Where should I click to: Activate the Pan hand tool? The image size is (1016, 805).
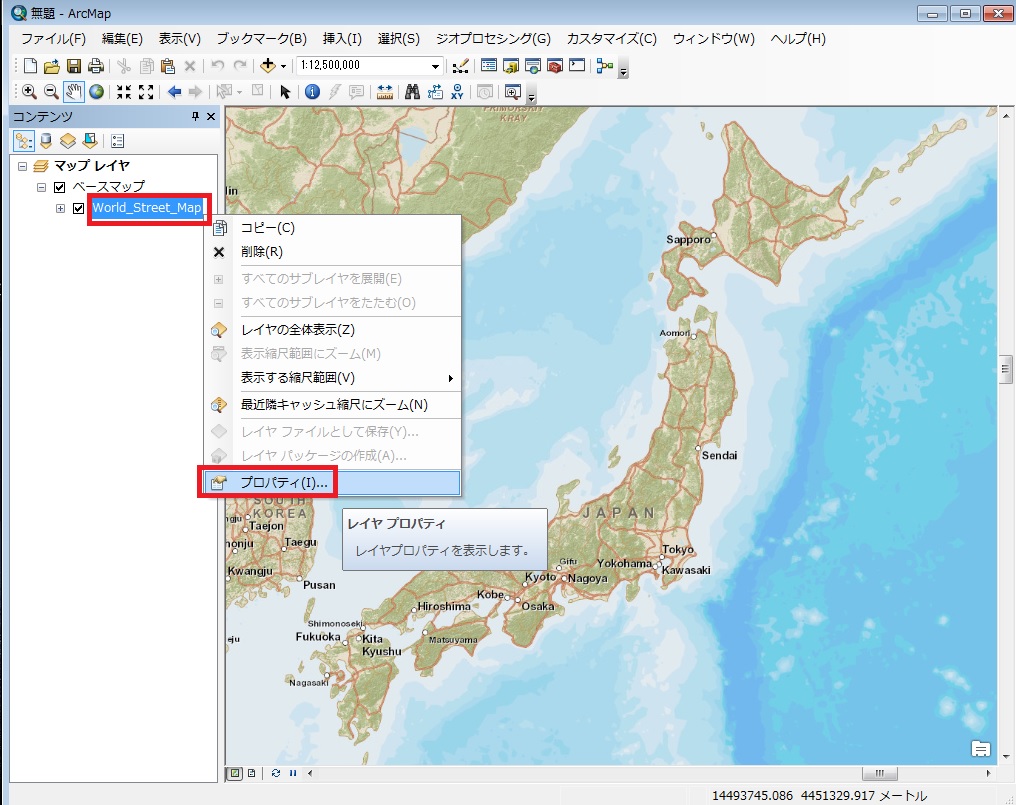point(73,92)
